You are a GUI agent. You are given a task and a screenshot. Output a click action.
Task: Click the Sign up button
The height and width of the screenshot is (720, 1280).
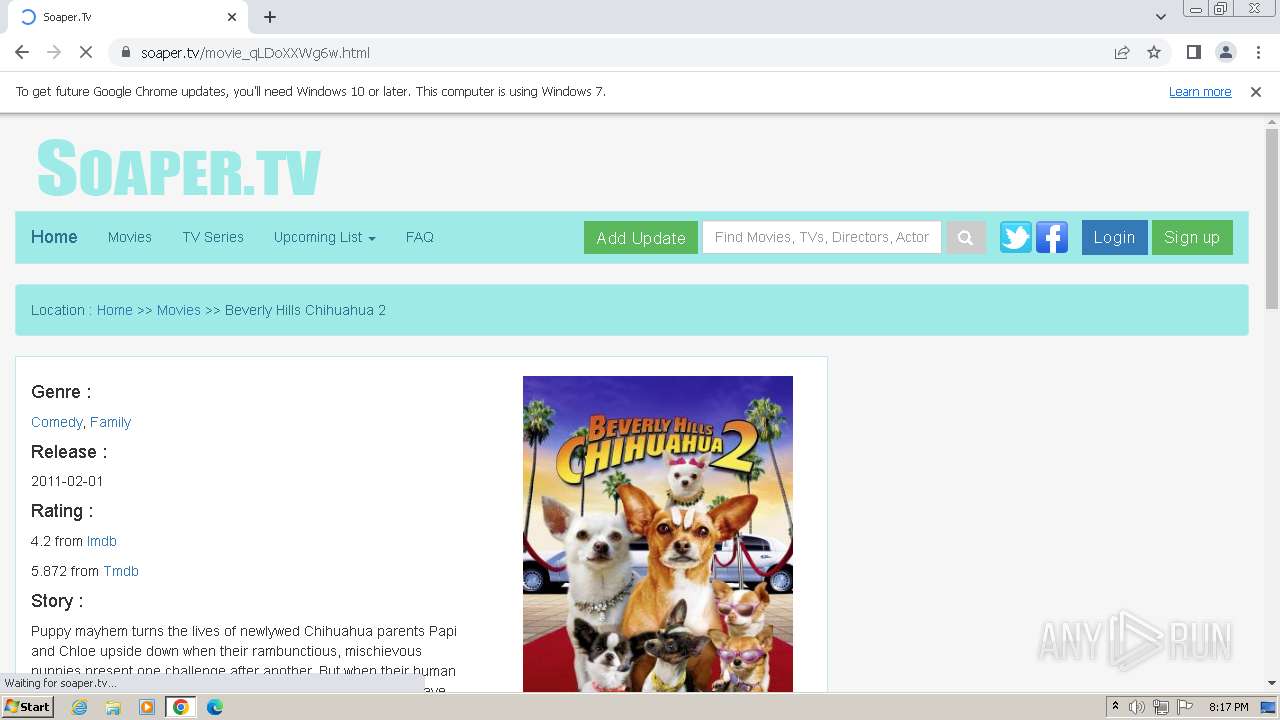1192,237
